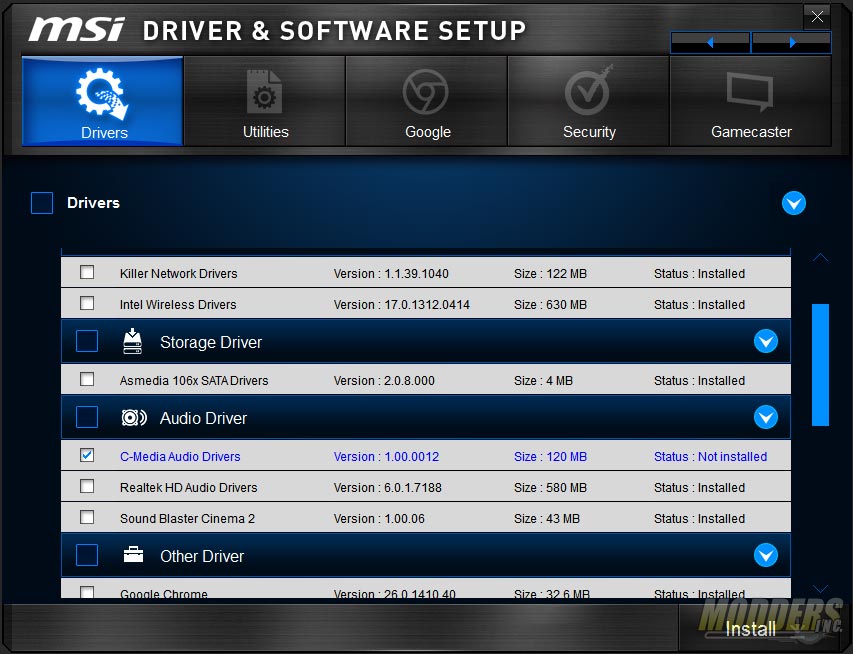Screen dimensions: 853x654
Task: Click the Drivers section heading text
Action: click(x=93, y=203)
